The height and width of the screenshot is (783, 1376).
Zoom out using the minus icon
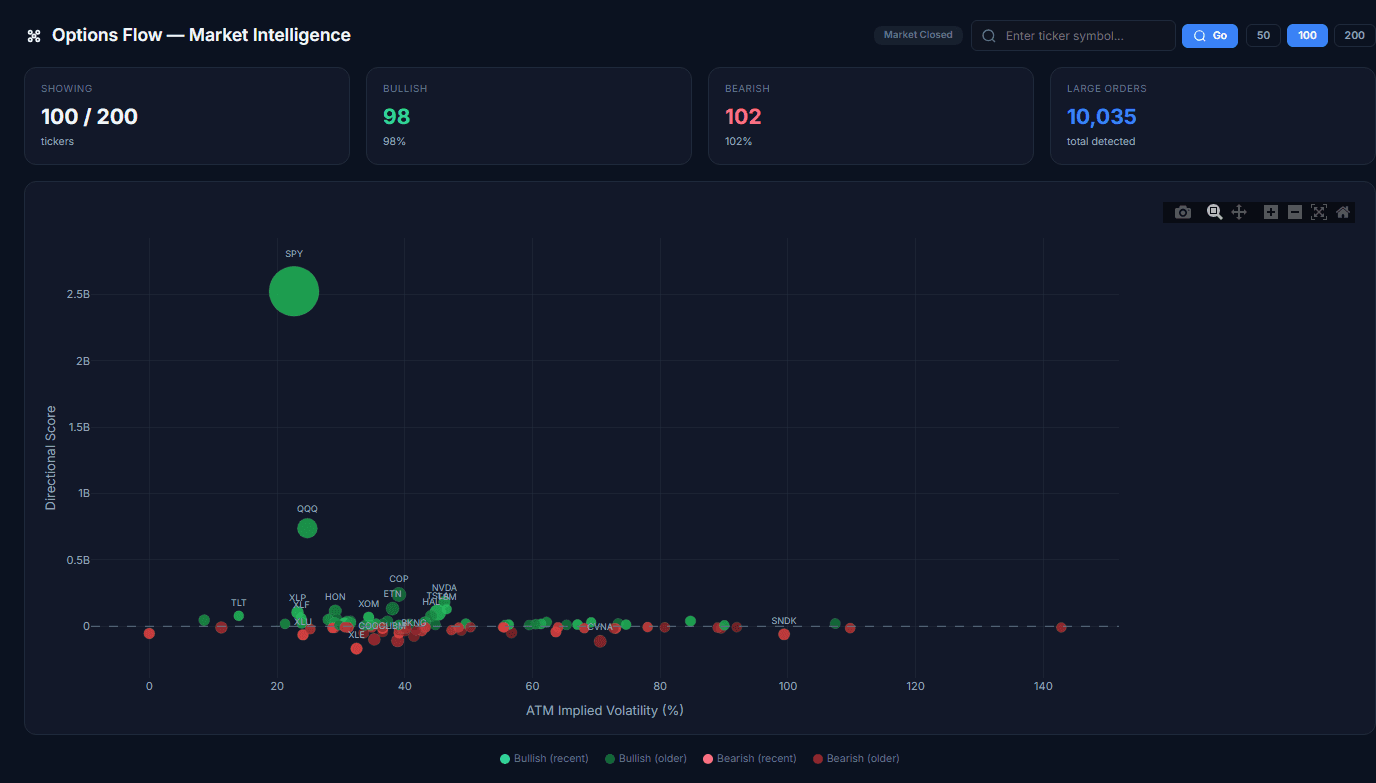click(1294, 212)
